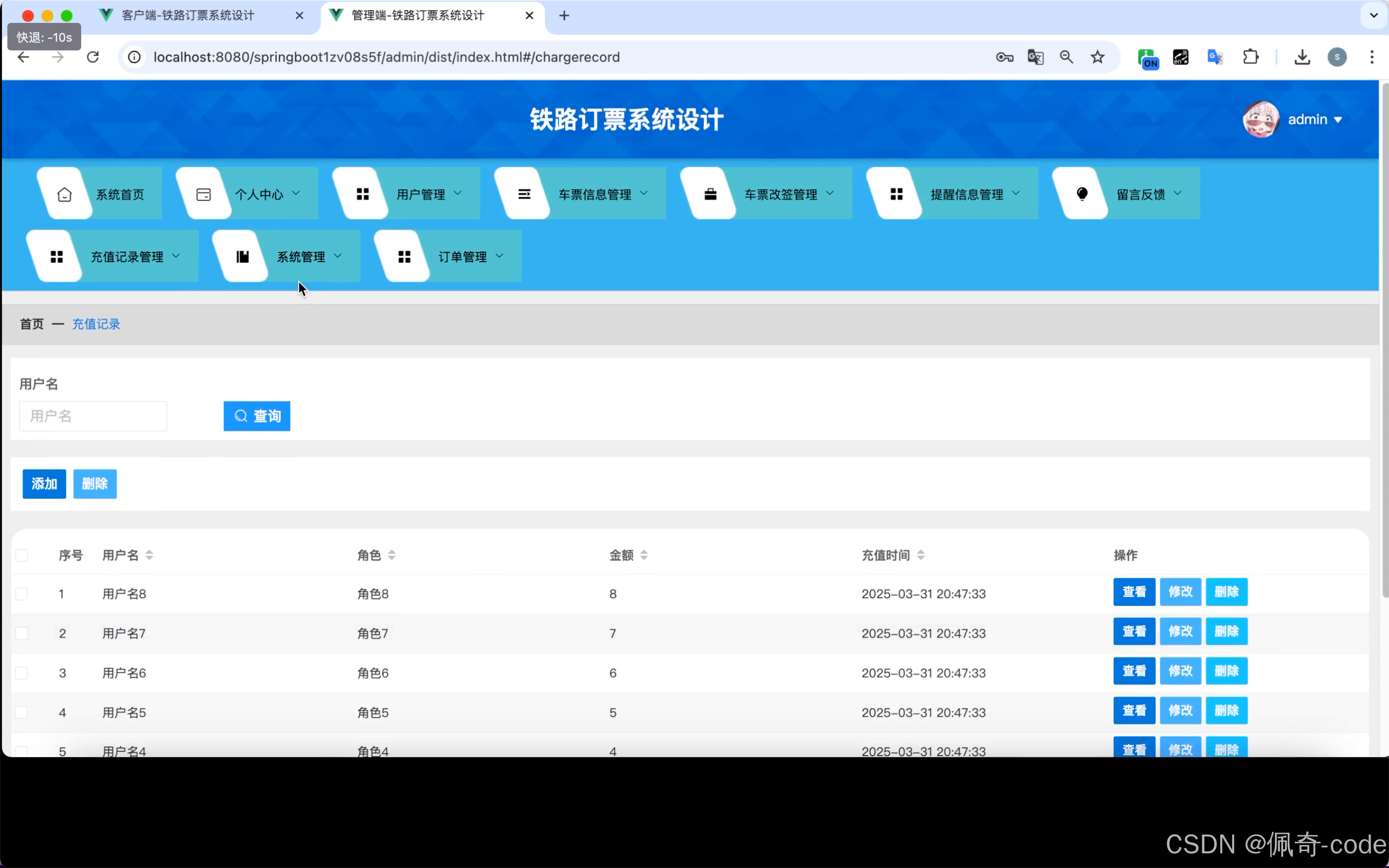Toggle the select-all checkbox in the table header

22,555
